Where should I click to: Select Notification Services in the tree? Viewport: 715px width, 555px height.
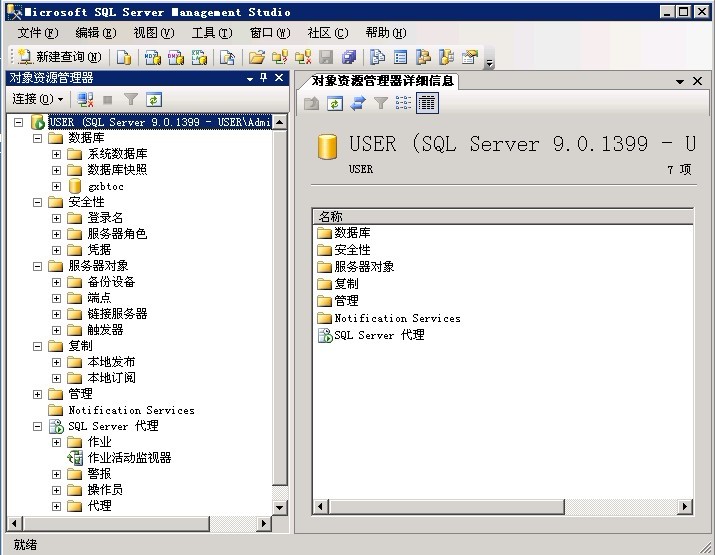131,410
